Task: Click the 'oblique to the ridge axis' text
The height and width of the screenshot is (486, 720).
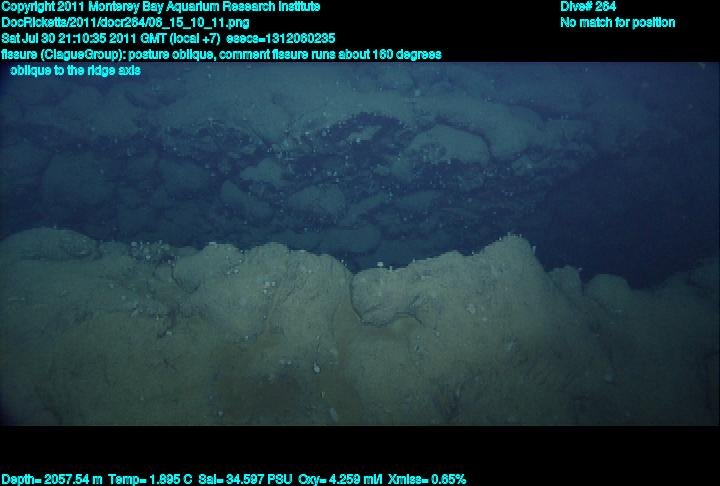Action: click(x=75, y=71)
